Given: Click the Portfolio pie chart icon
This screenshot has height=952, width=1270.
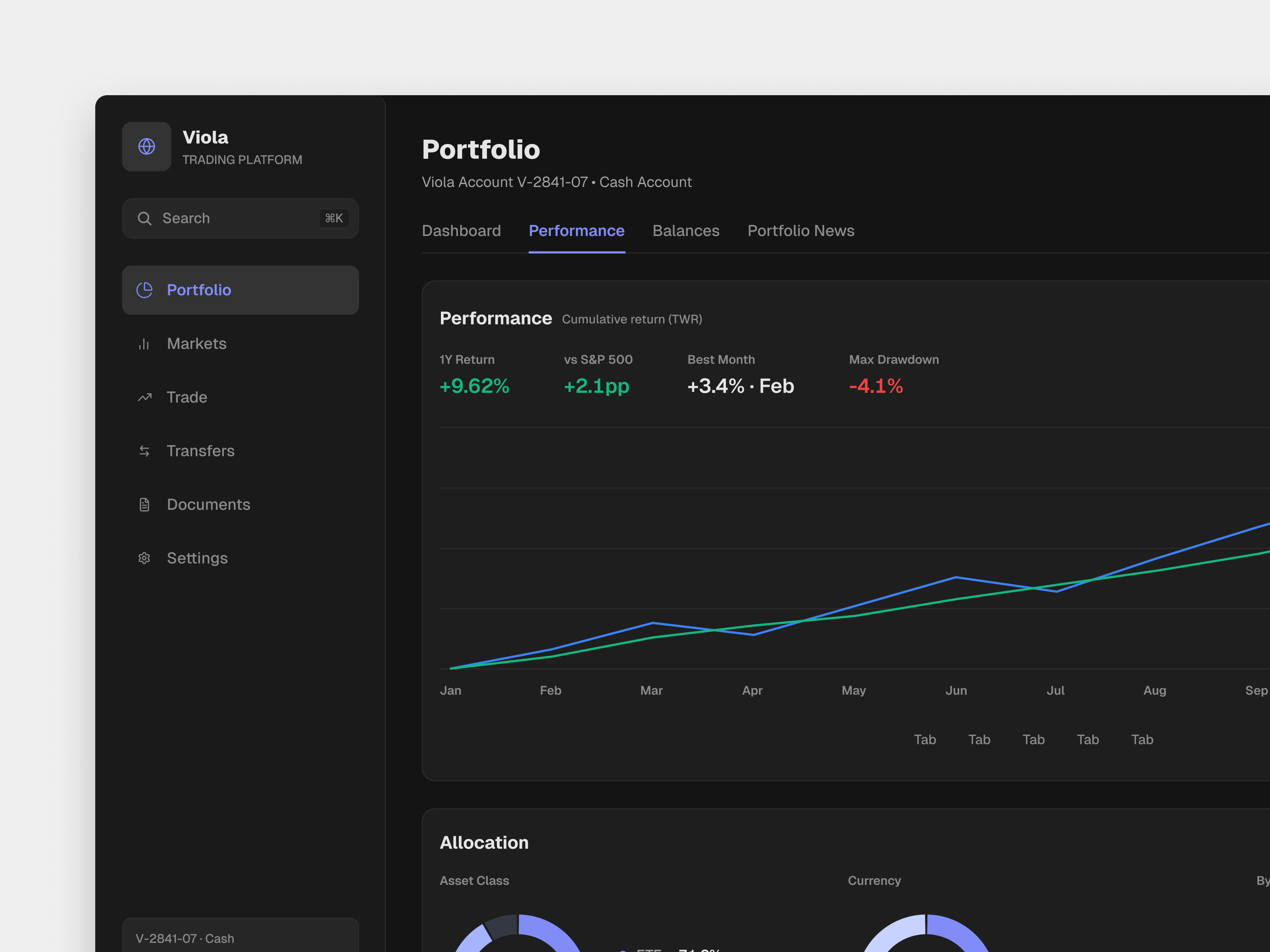Looking at the screenshot, I should click(x=144, y=290).
